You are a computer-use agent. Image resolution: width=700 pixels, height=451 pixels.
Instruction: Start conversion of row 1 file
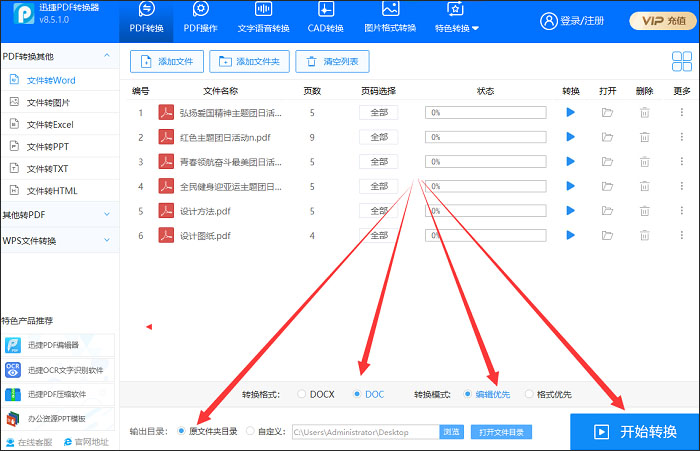(x=570, y=113)
